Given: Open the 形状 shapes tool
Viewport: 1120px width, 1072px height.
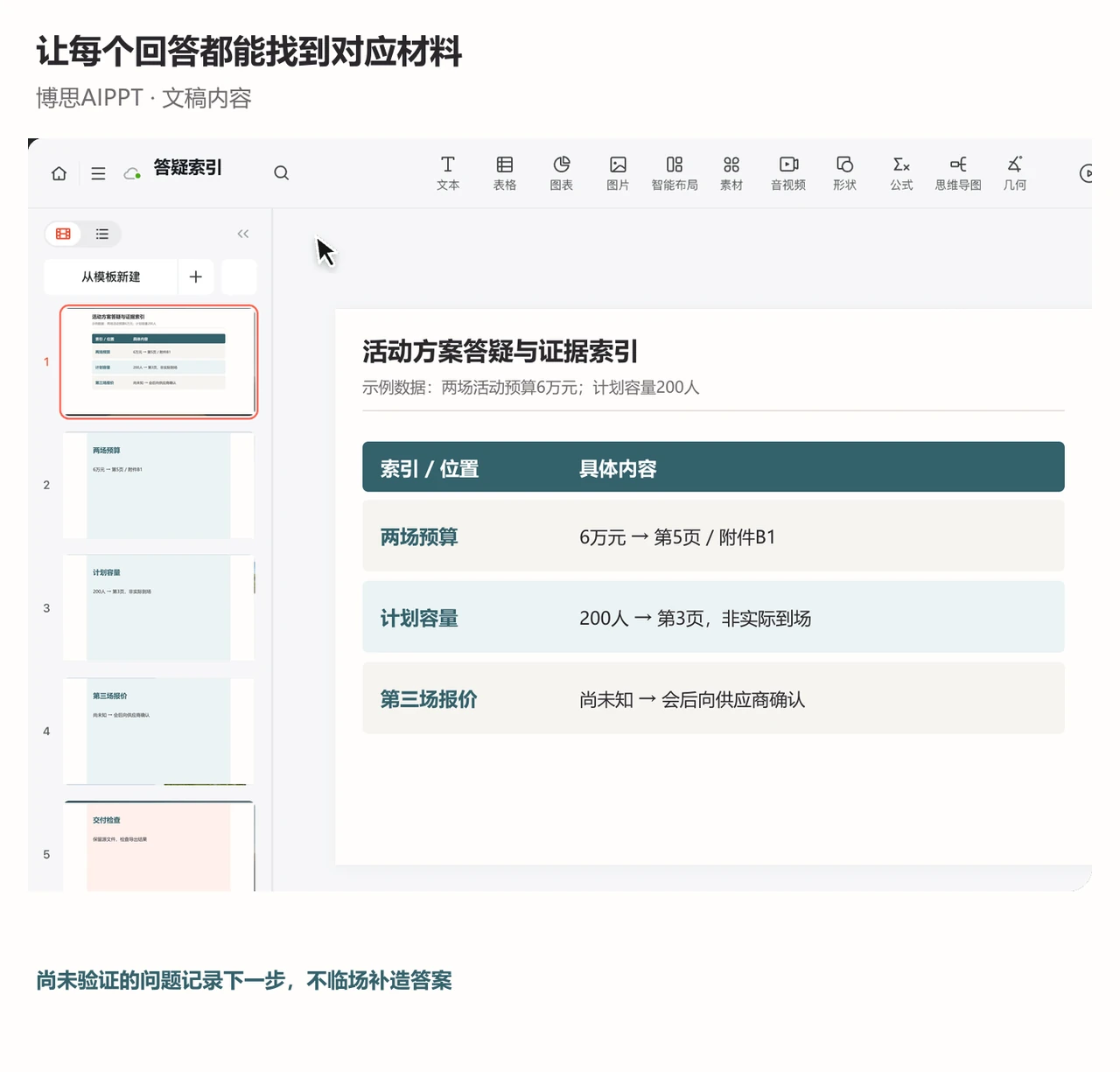Looking at the screenshot, I should click(x=844, y=173).
